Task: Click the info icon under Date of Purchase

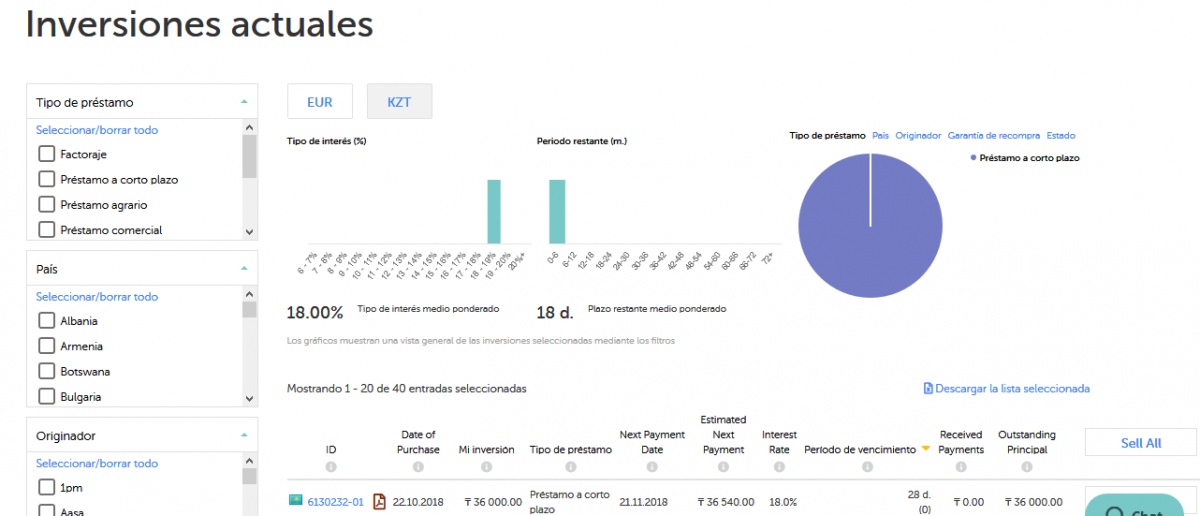Action: (418, 467)
